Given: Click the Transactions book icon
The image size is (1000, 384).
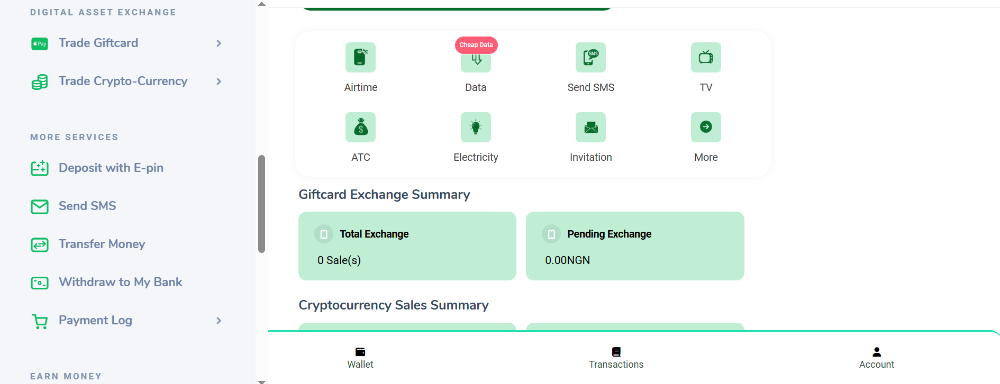Looking at the screenshot, I should 616,351.
